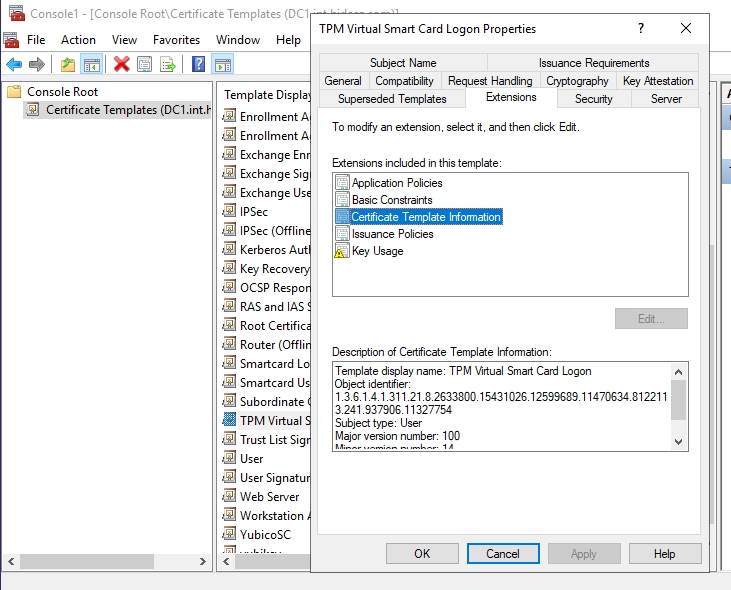
Task: Toggle the Show/Hide Console Tree icon
Action: pyautogui.click(x=91, y=64)
